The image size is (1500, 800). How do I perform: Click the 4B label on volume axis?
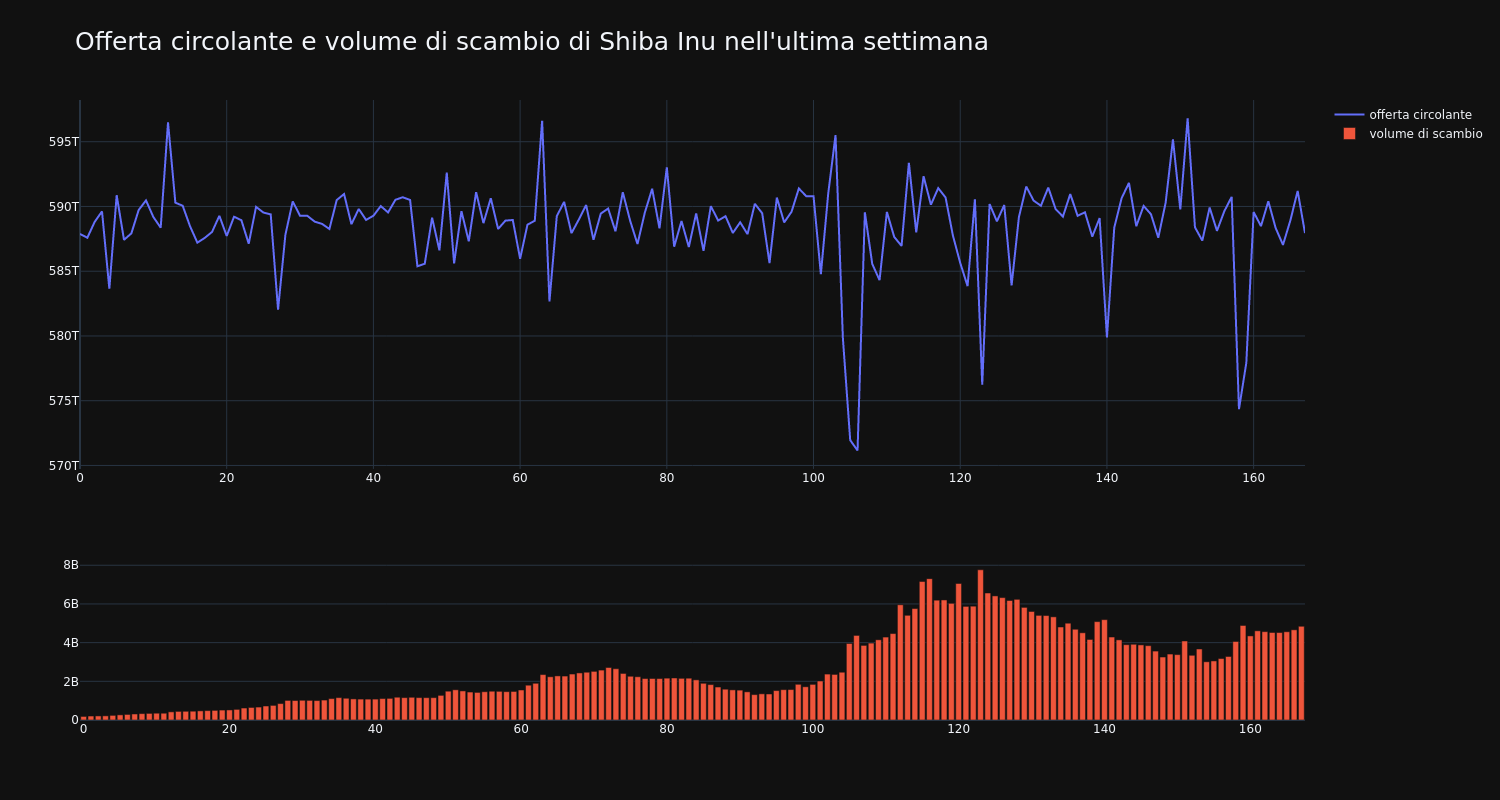click(70, 643)
